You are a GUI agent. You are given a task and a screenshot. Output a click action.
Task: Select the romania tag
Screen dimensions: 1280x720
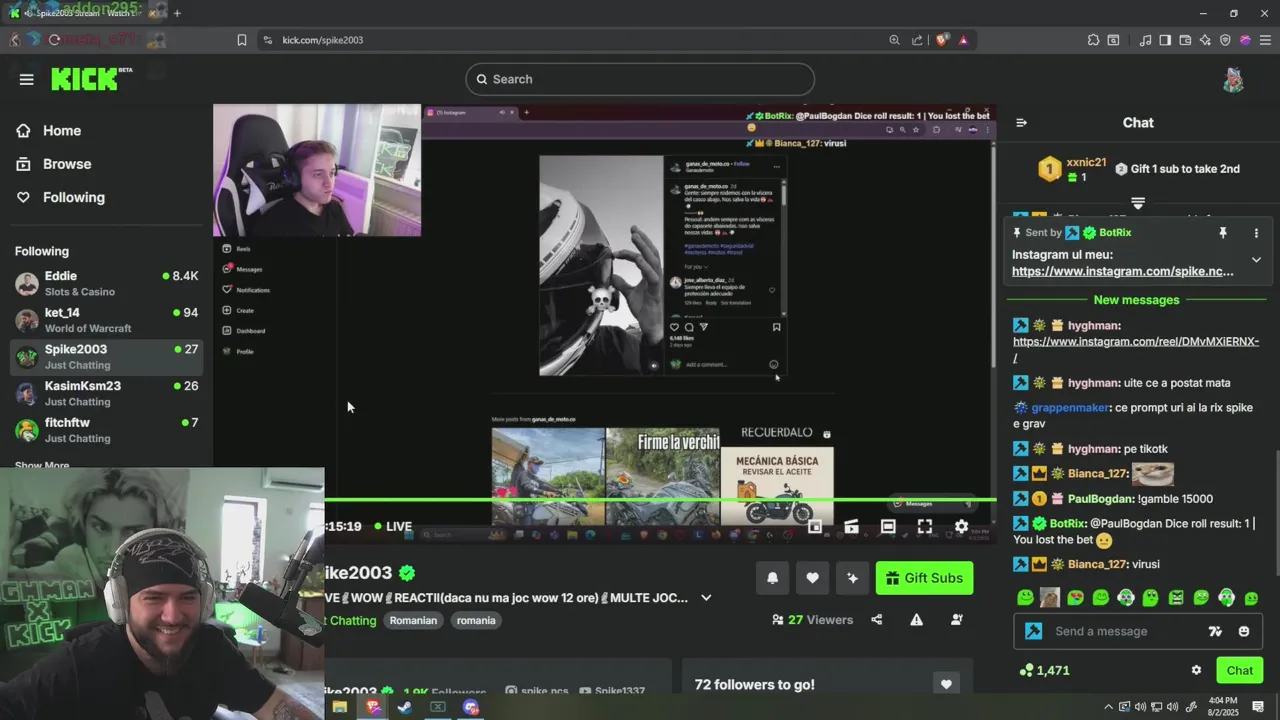(x=476, y=620)
